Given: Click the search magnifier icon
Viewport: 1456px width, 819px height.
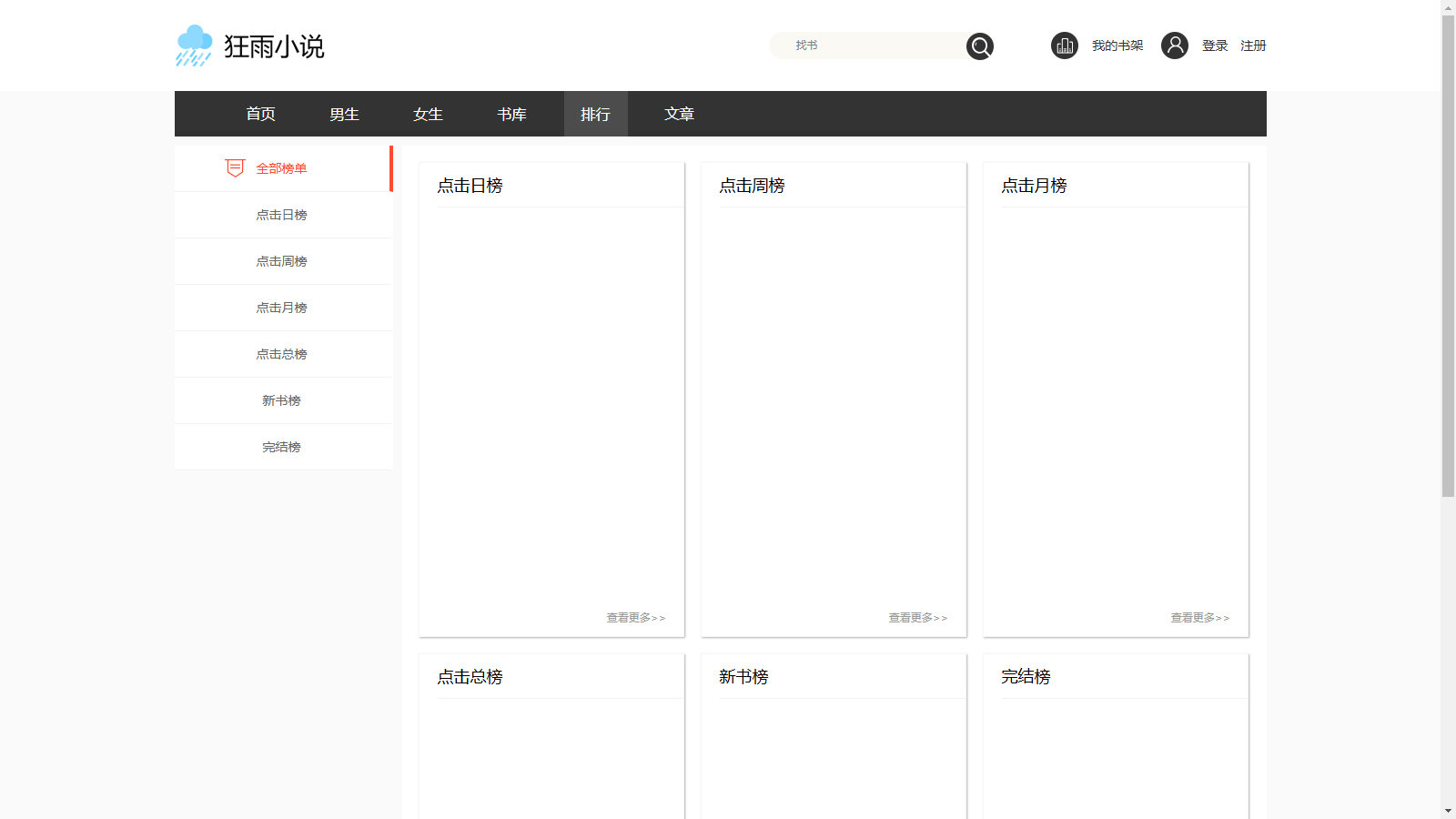Looking at the screenshot, I should pos(979,45).
